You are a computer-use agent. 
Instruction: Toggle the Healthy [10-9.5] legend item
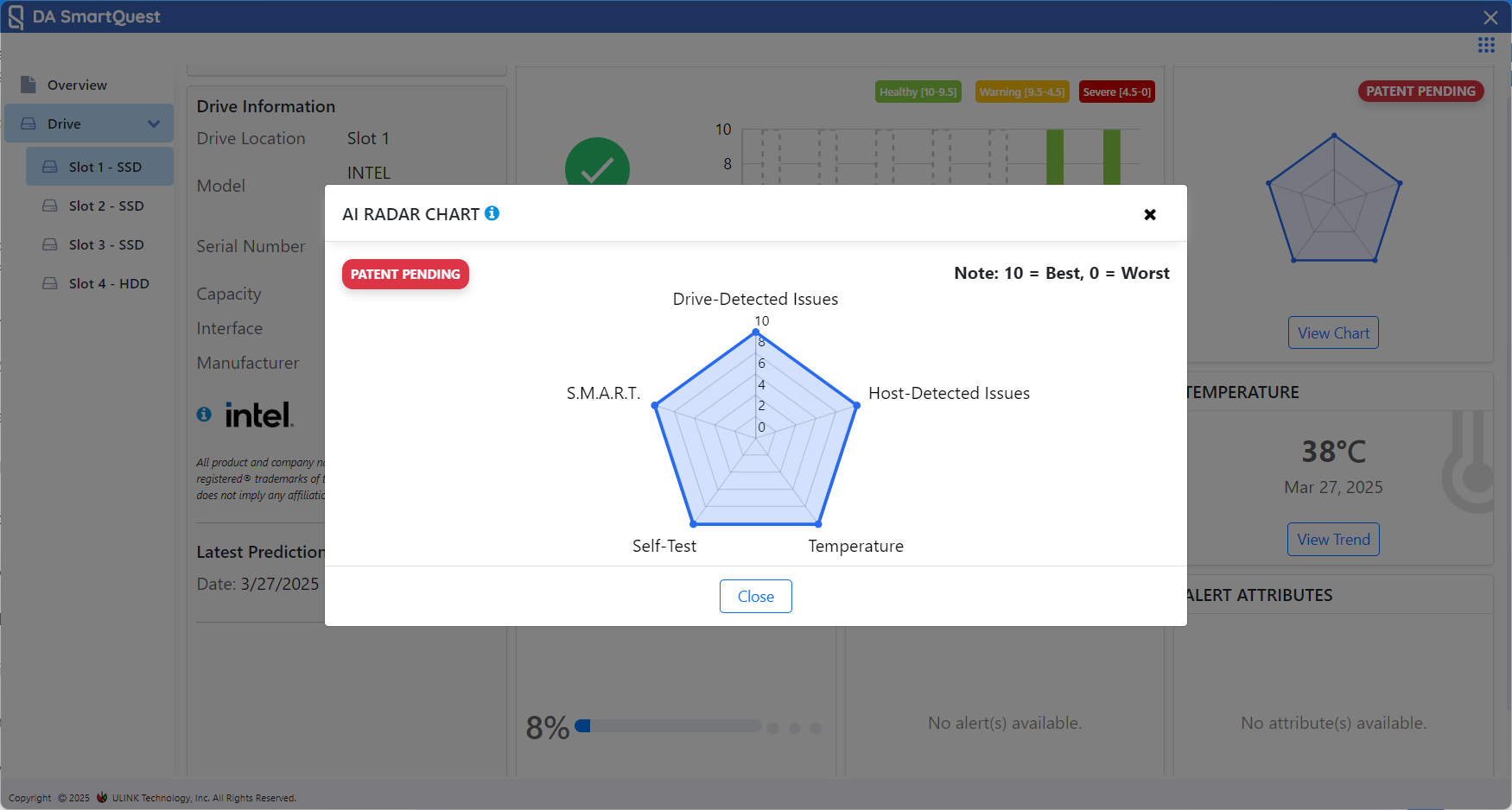click(918, 92)
